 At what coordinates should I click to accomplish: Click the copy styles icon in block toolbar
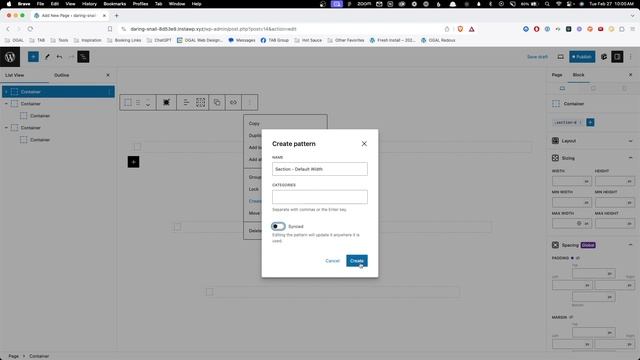point(217,102)
